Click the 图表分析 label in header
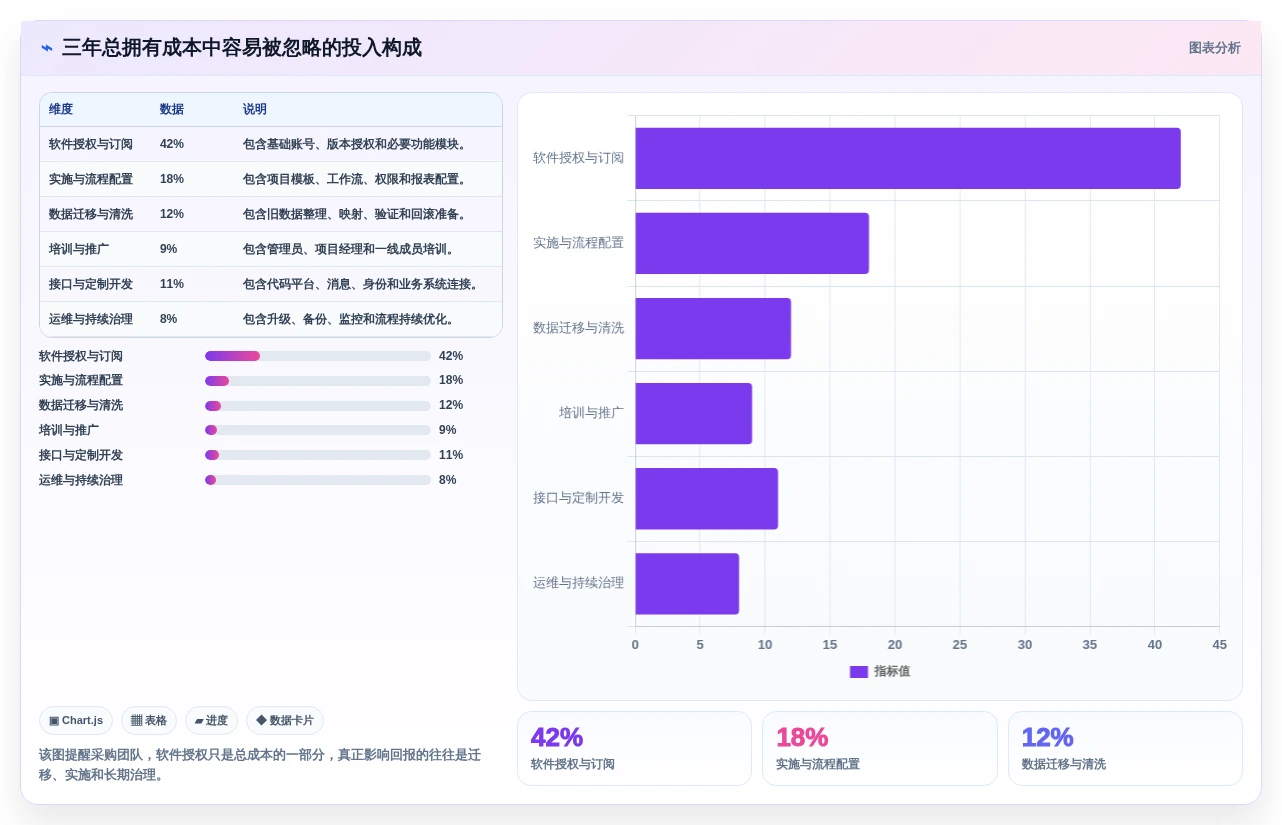The height and width of the screenshot is (825, 1282). pyautogui.click(x=1214, y=48)
